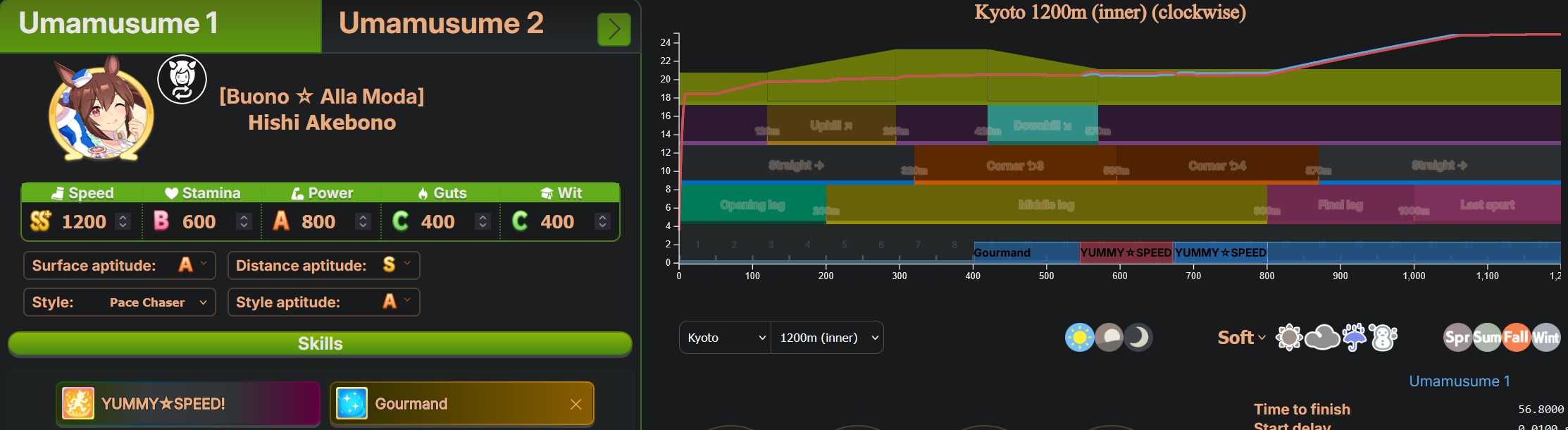Select the Fall season button

pyautogui.click(x=1516, y=338)
